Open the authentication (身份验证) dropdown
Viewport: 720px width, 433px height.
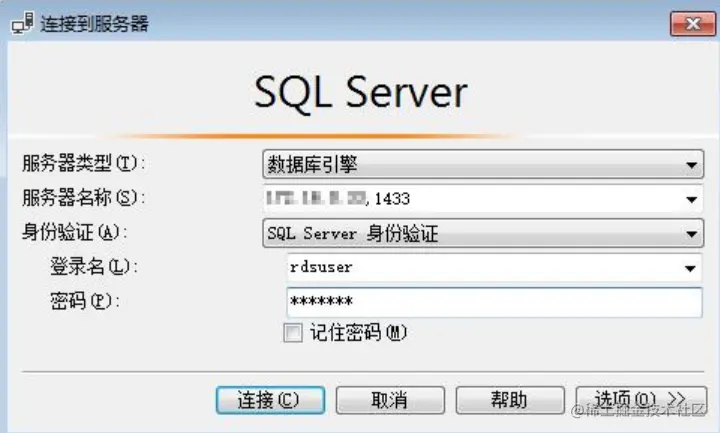pos(483,233)
